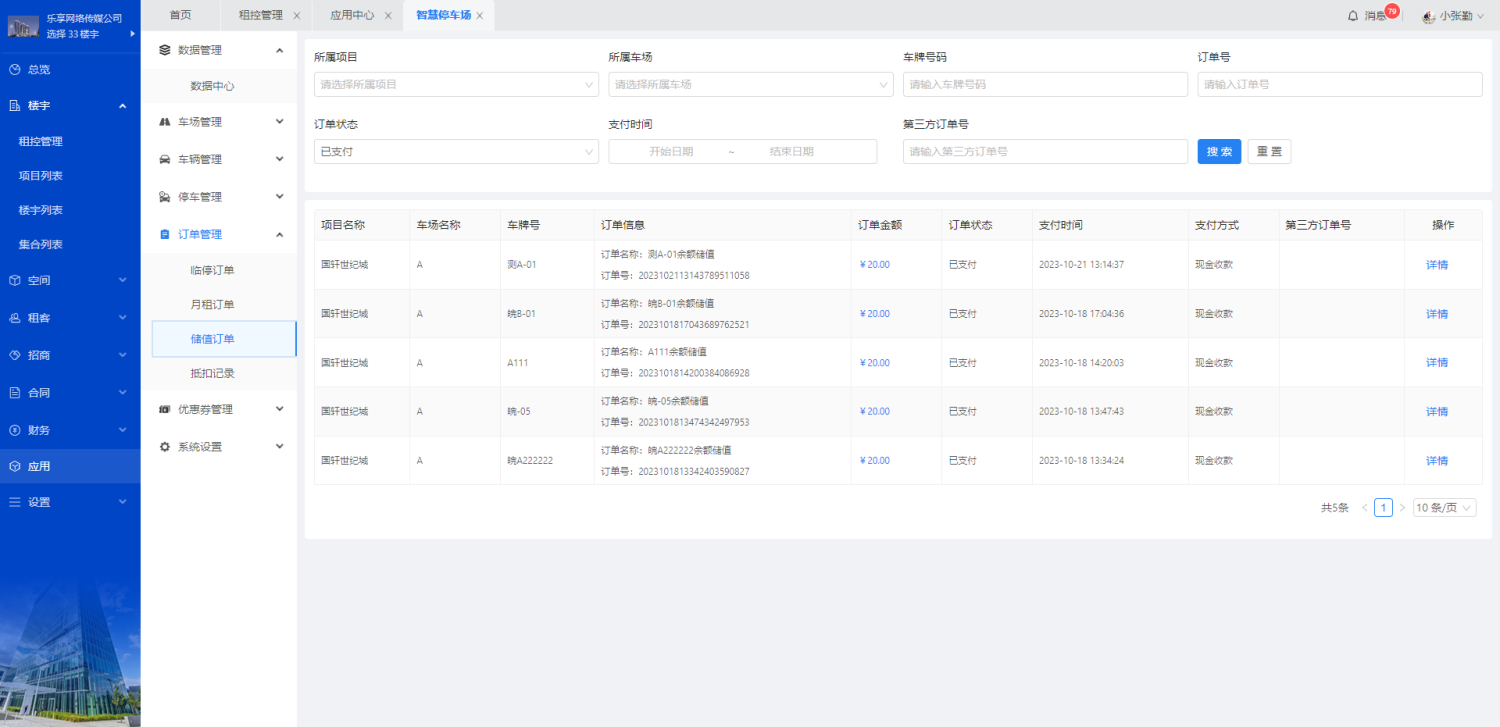1500x727 pixels.
Task: Click the 车牌号码 input field
Action: click(1045, 85)
